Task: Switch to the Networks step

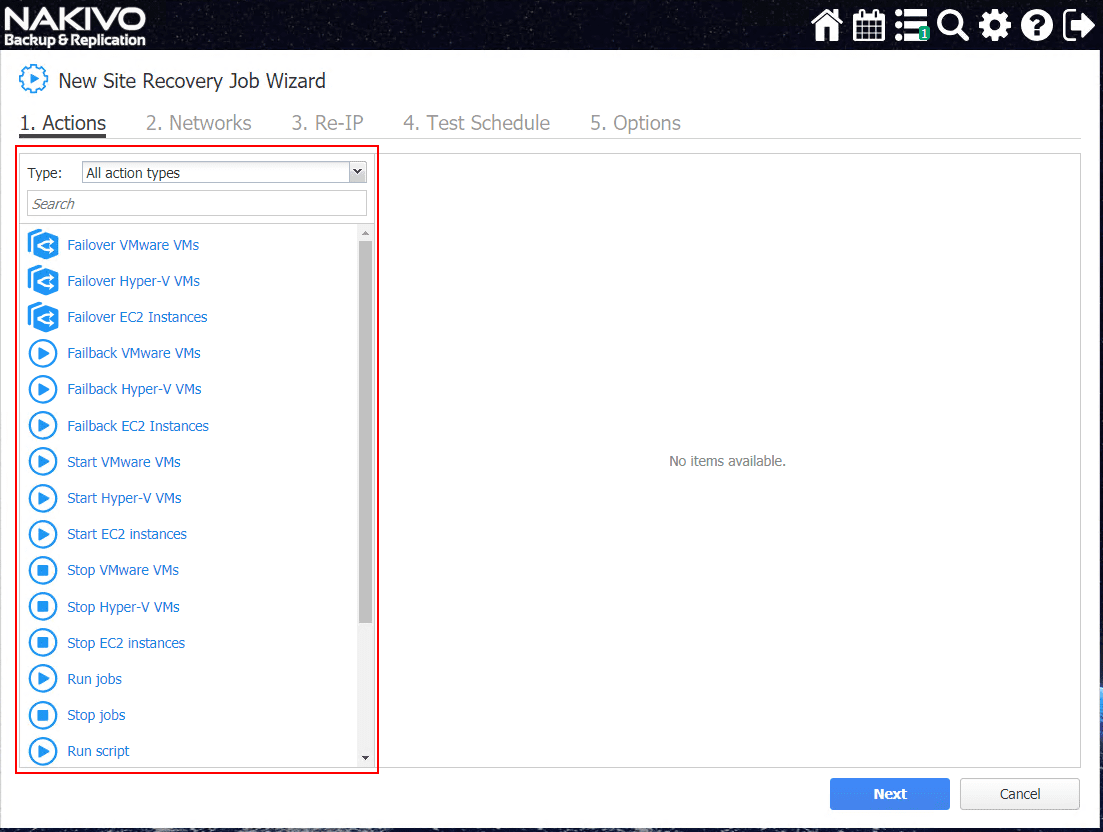Action: 198,122
